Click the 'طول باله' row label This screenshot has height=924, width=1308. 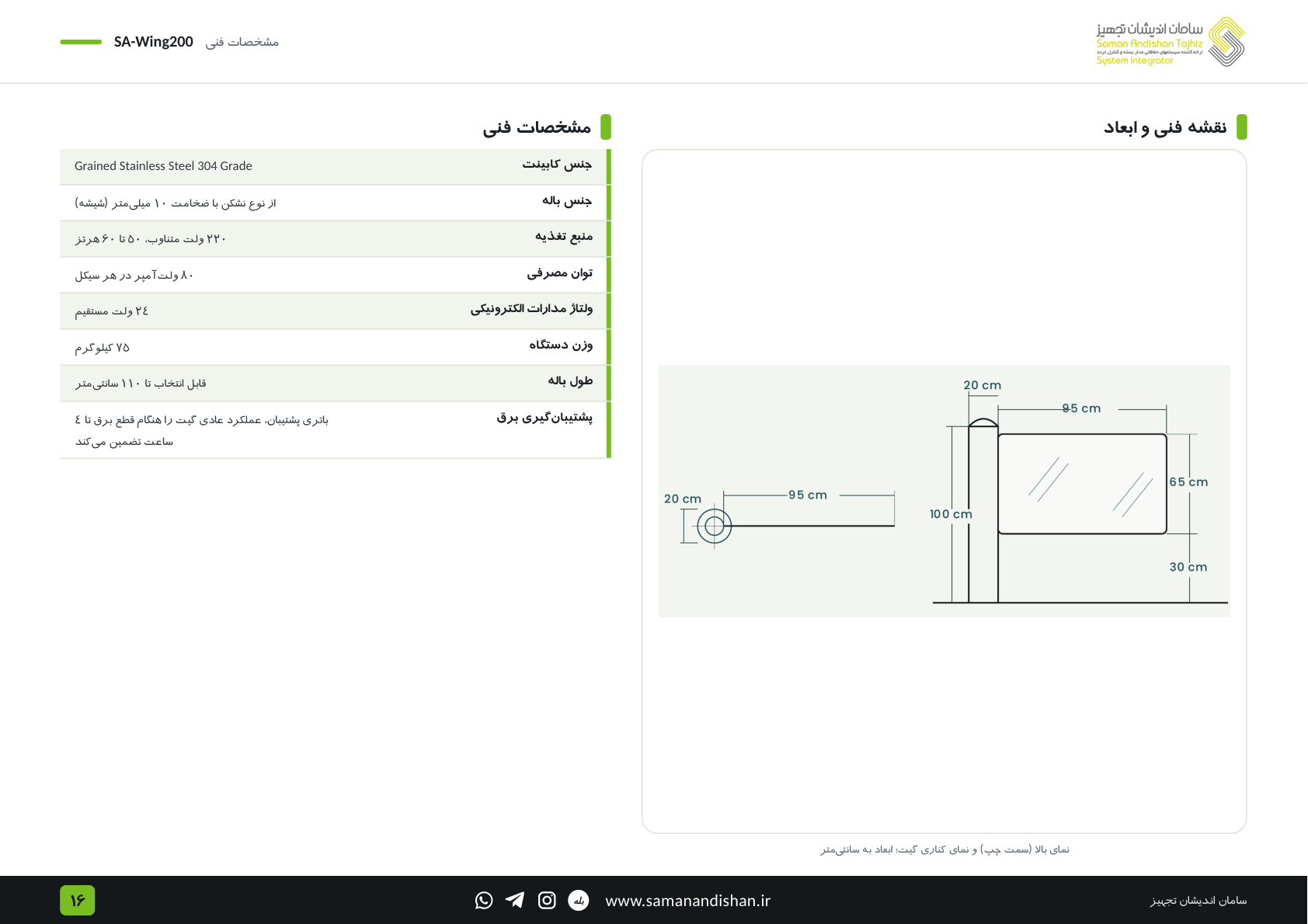tap(570, 381)
